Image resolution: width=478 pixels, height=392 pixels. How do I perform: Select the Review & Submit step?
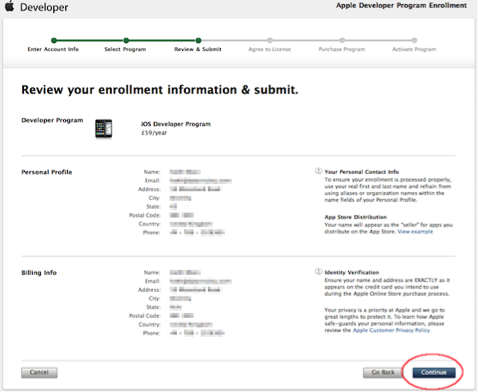click(x=198, y=49)
